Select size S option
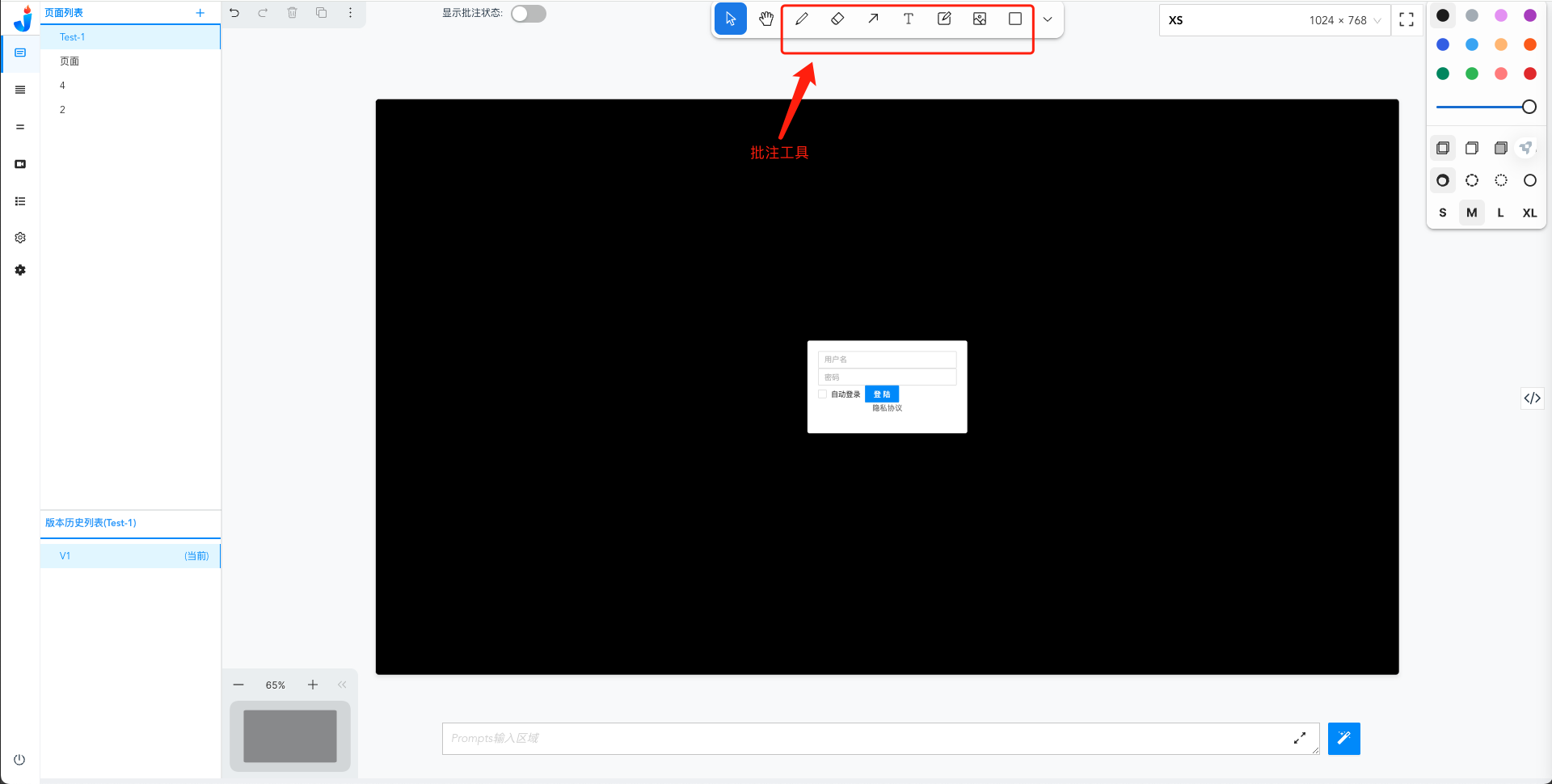Viewport: 1552px width, 784px height. pos(1443,213)
